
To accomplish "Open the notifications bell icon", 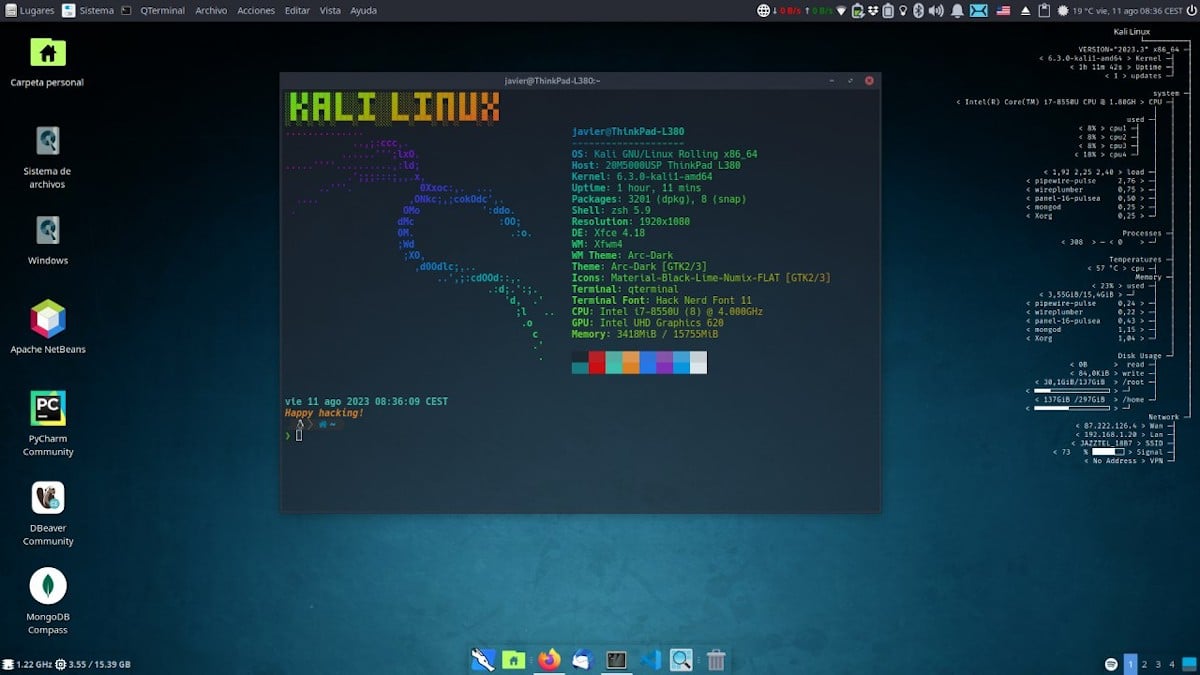I will coord(957,11).
